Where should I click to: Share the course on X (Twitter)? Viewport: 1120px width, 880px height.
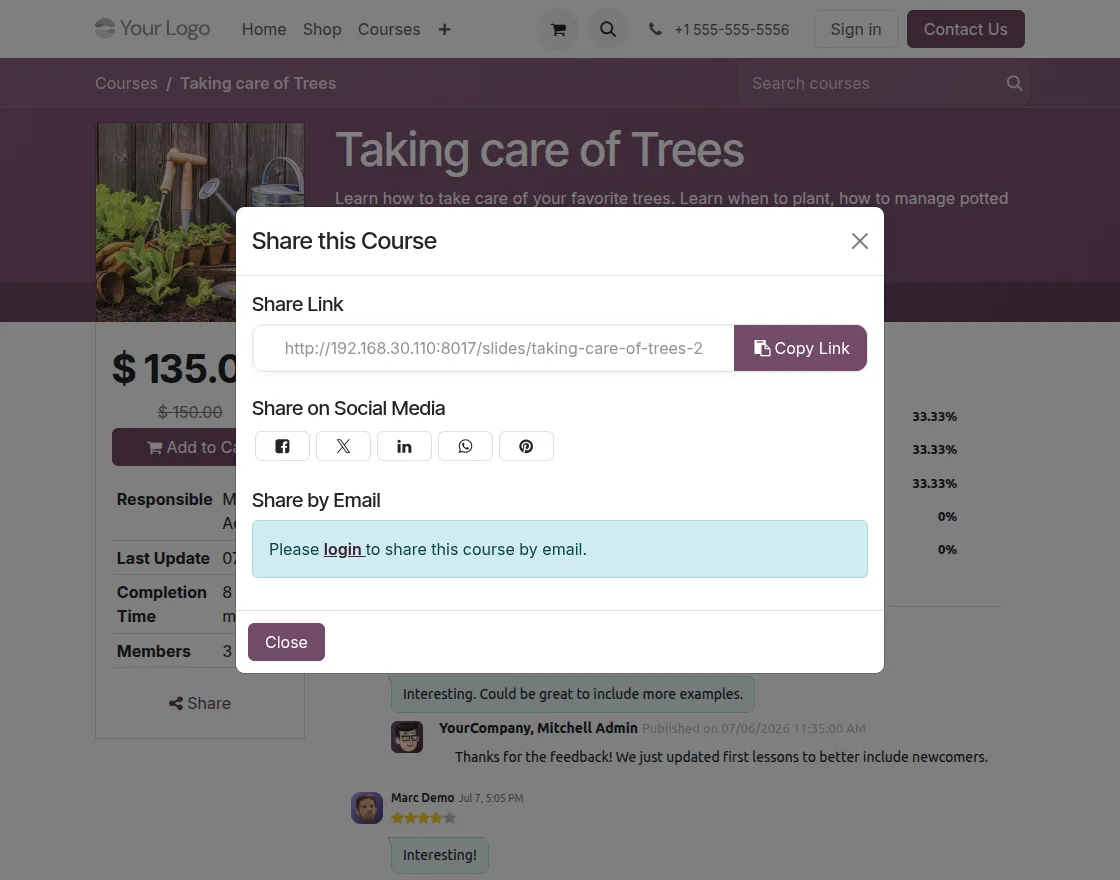[344, 446]
